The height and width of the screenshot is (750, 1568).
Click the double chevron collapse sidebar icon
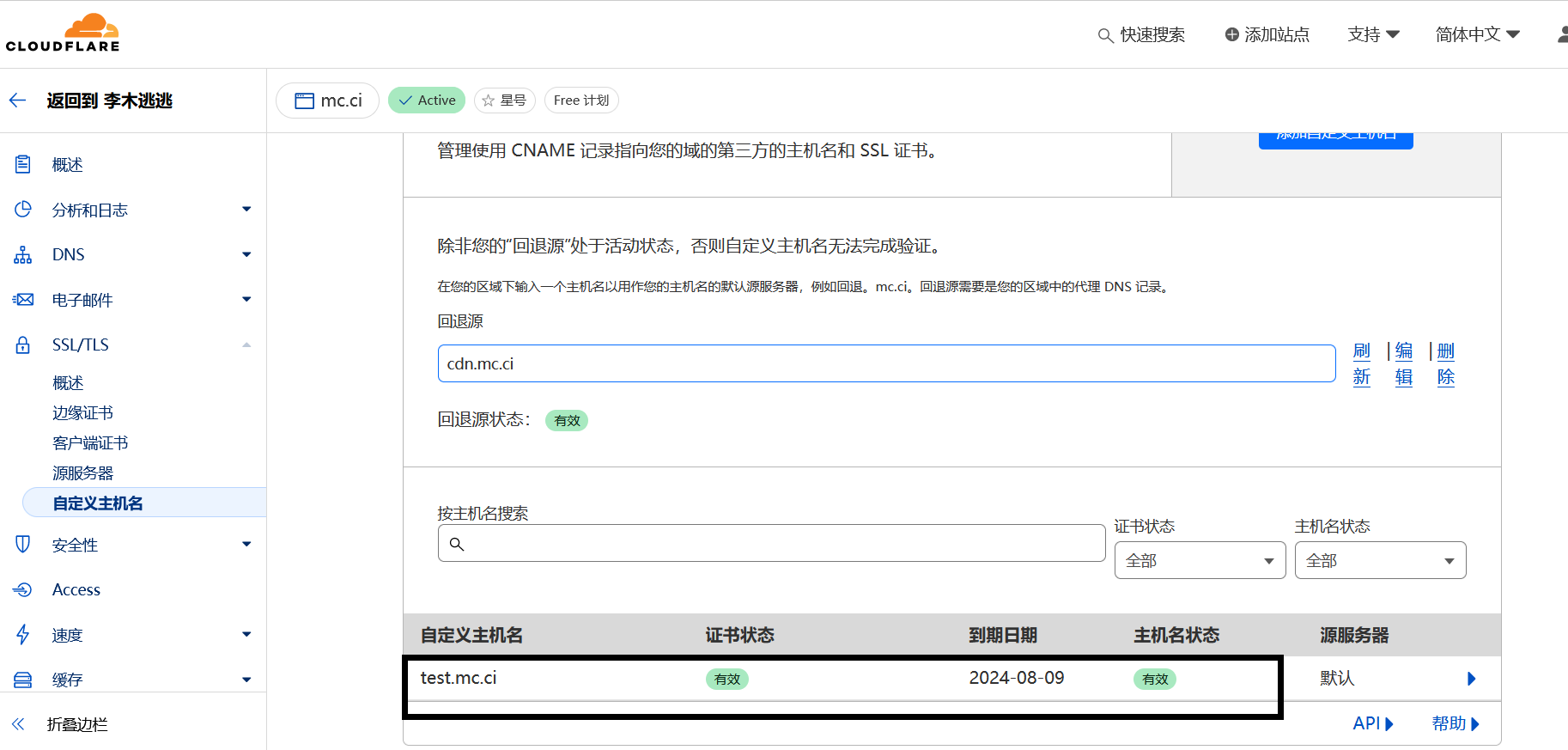(18, 724)
